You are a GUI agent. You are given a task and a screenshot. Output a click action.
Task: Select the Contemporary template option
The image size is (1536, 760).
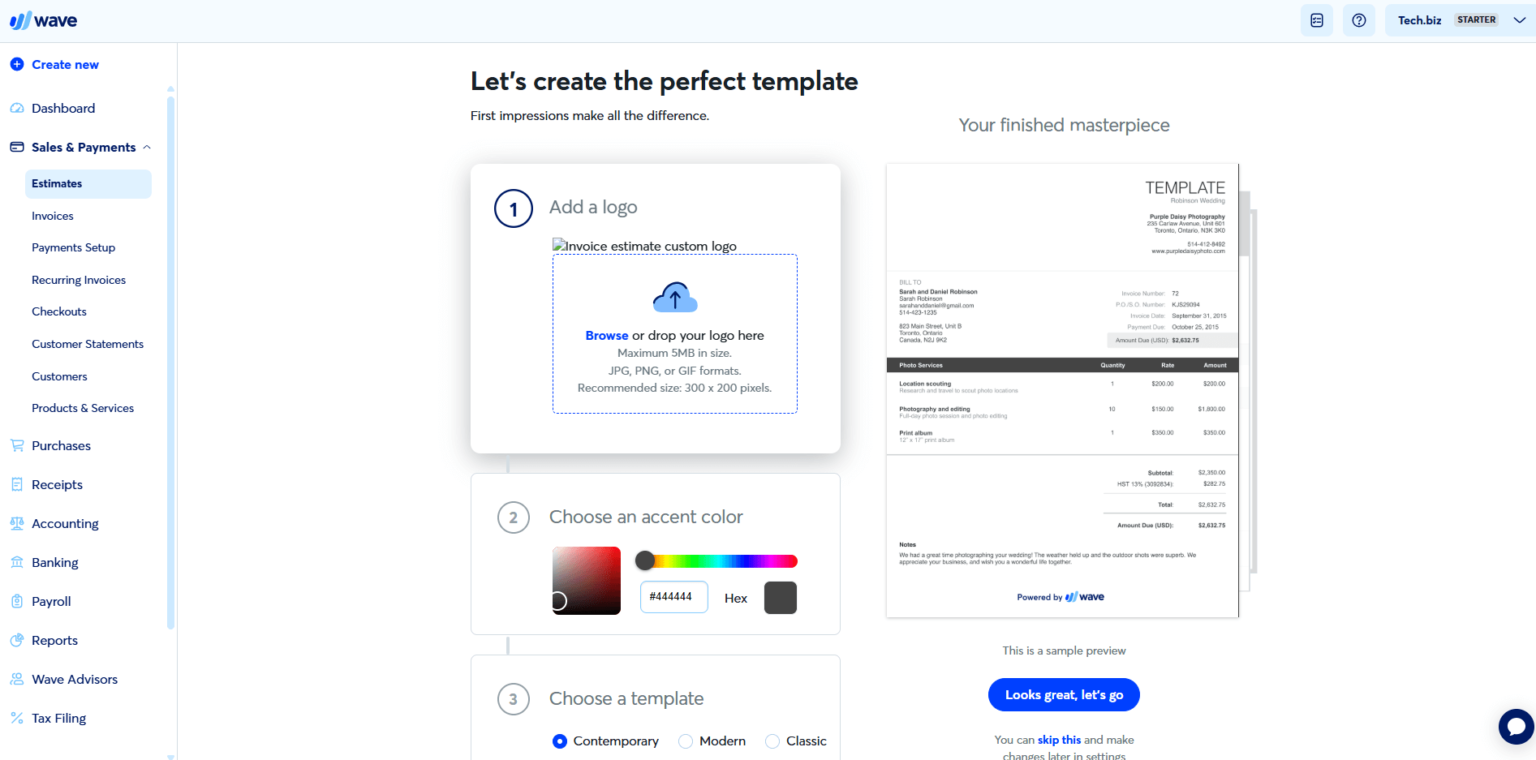point(560,741)
